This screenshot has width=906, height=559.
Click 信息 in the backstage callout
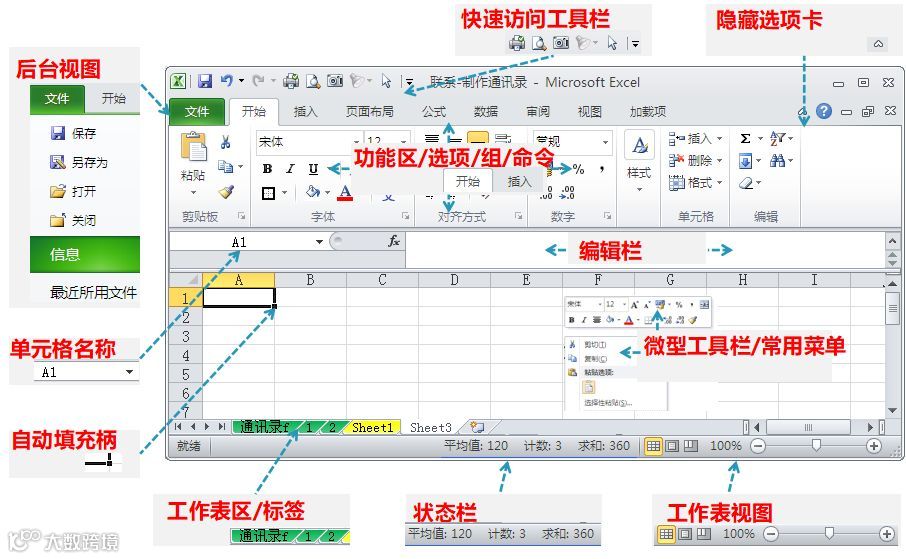click(x=85, y=254)
